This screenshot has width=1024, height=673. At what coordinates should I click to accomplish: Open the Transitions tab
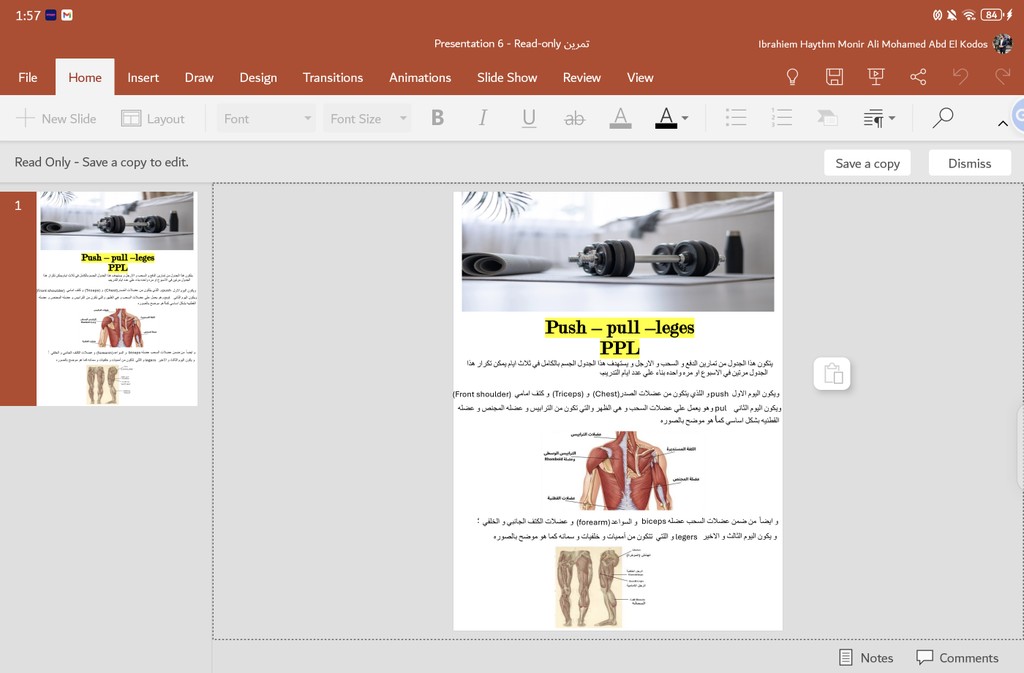pyautogui.click(x=332, y=77)
